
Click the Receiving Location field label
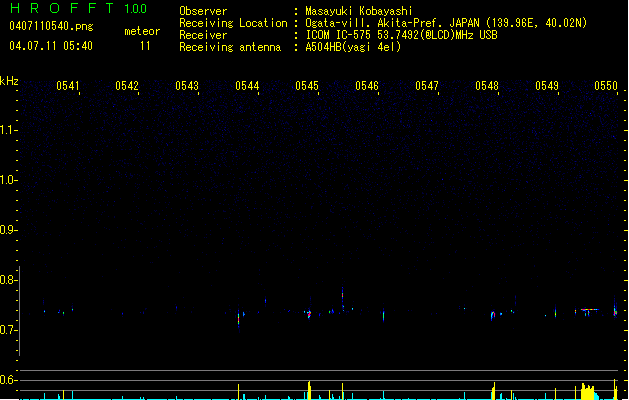(233, 23)
